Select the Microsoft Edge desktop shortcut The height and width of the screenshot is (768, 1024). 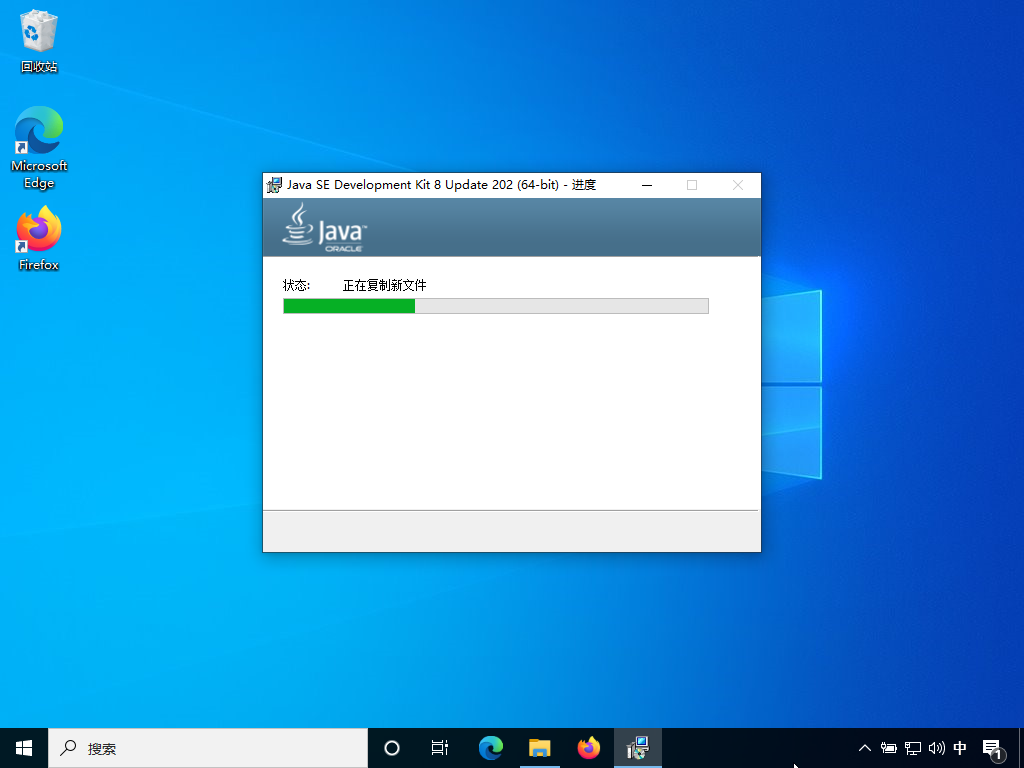(39, 148)
